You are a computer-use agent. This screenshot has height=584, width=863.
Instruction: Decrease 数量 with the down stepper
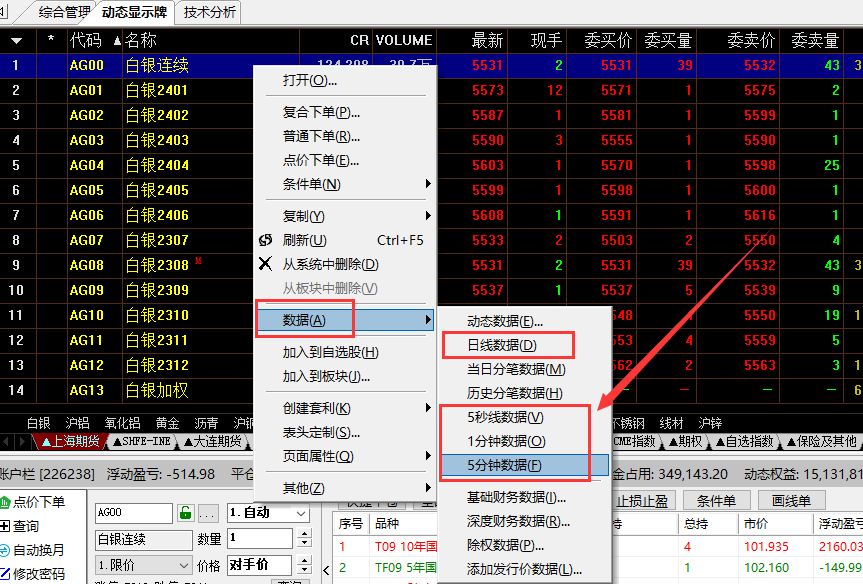304,543
